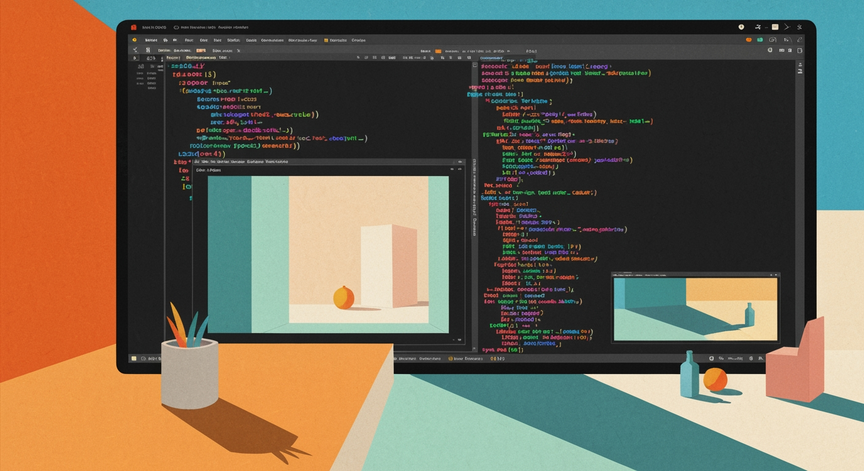
Task: Click the small orange box in the middle toolbar
Action: (x=439, y=51)
